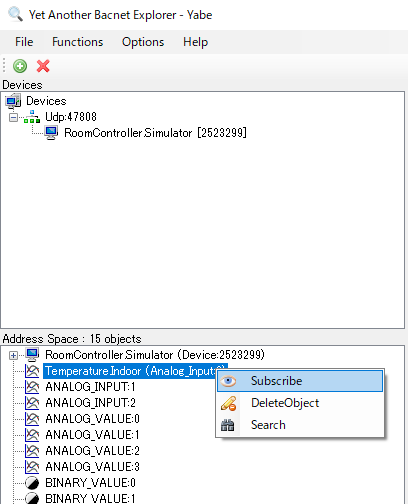Open the Functions menu
Image resolution: width=408 pixels, height=504 pixels.
tap(77, 42)
